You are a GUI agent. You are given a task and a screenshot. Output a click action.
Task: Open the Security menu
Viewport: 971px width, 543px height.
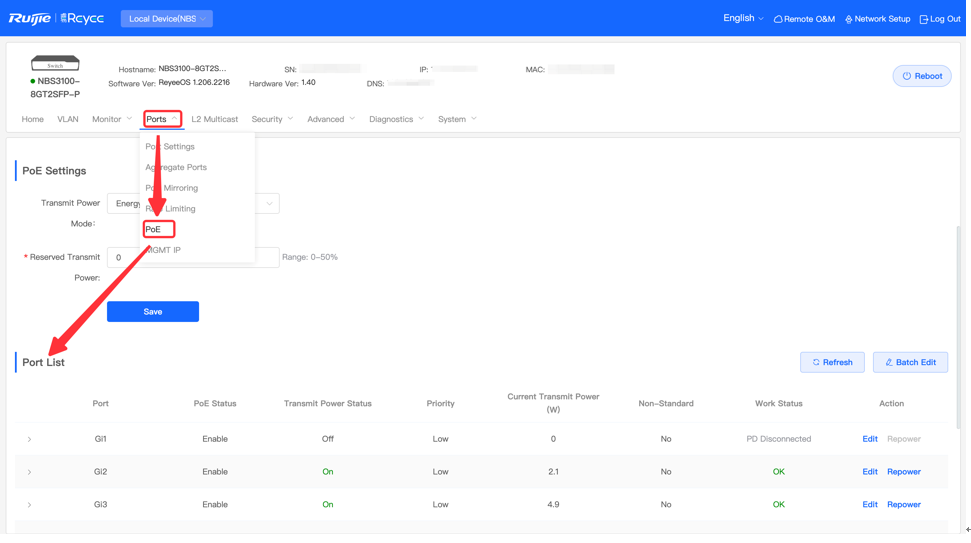272,120
